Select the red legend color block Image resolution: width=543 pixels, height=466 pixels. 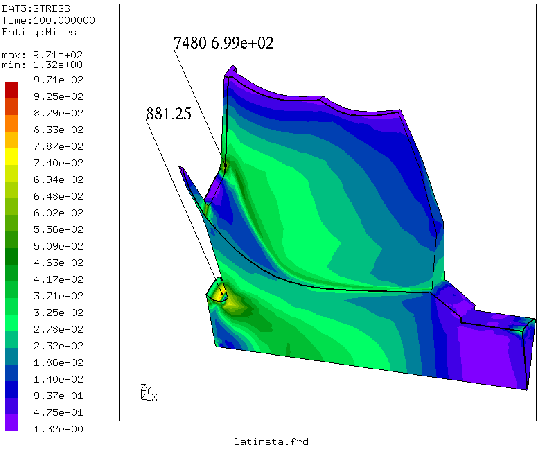[11, 90]
